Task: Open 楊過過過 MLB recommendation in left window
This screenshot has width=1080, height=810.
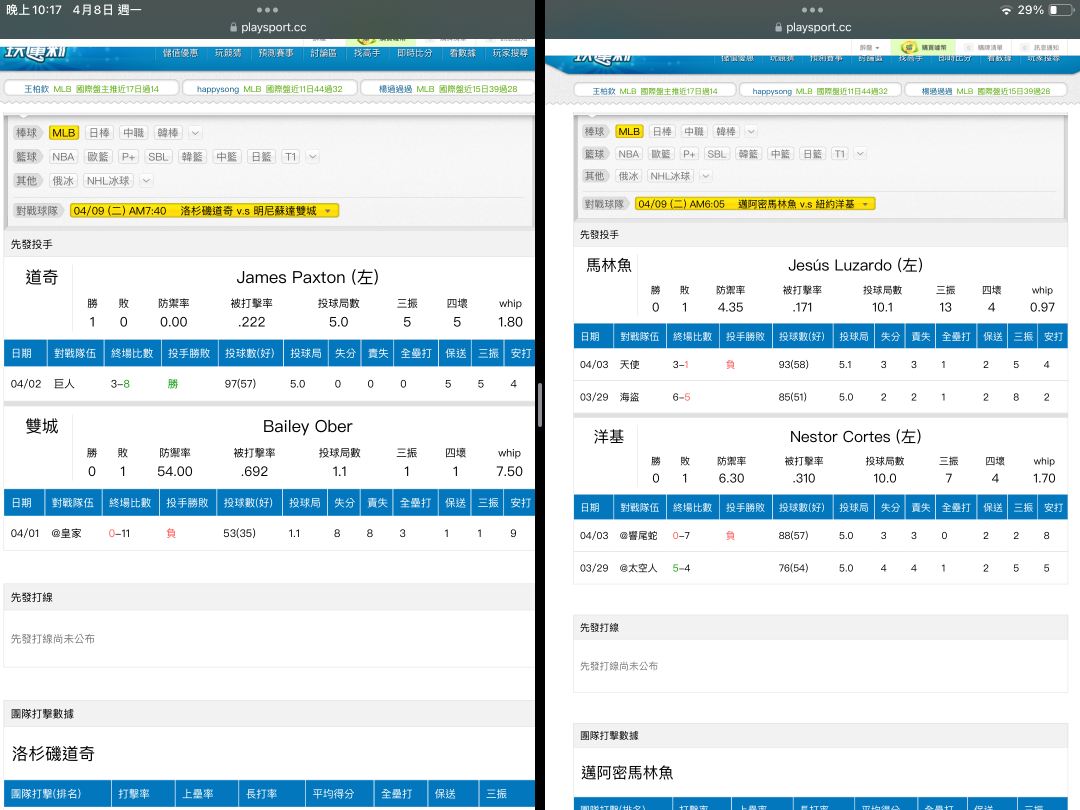Action: [448, 89]
